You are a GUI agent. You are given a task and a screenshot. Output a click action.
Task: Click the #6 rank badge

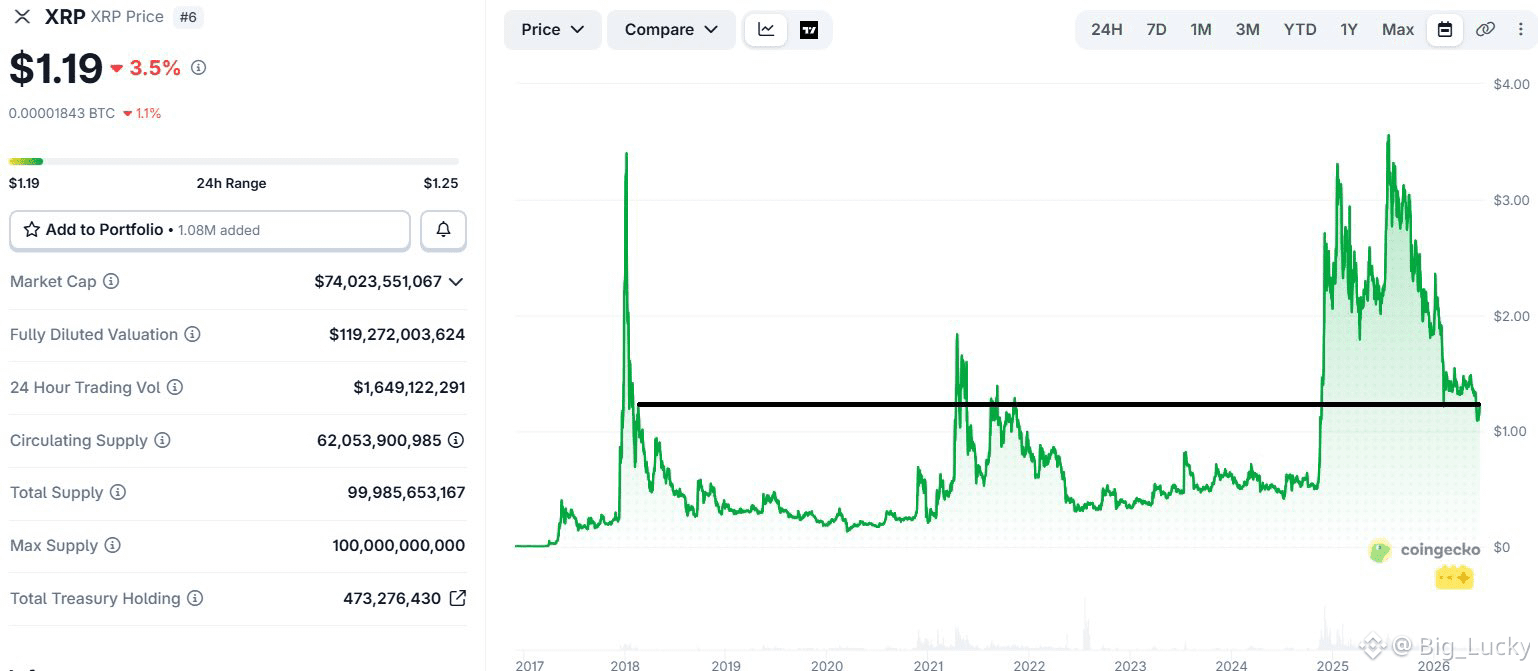click(187, 17)
